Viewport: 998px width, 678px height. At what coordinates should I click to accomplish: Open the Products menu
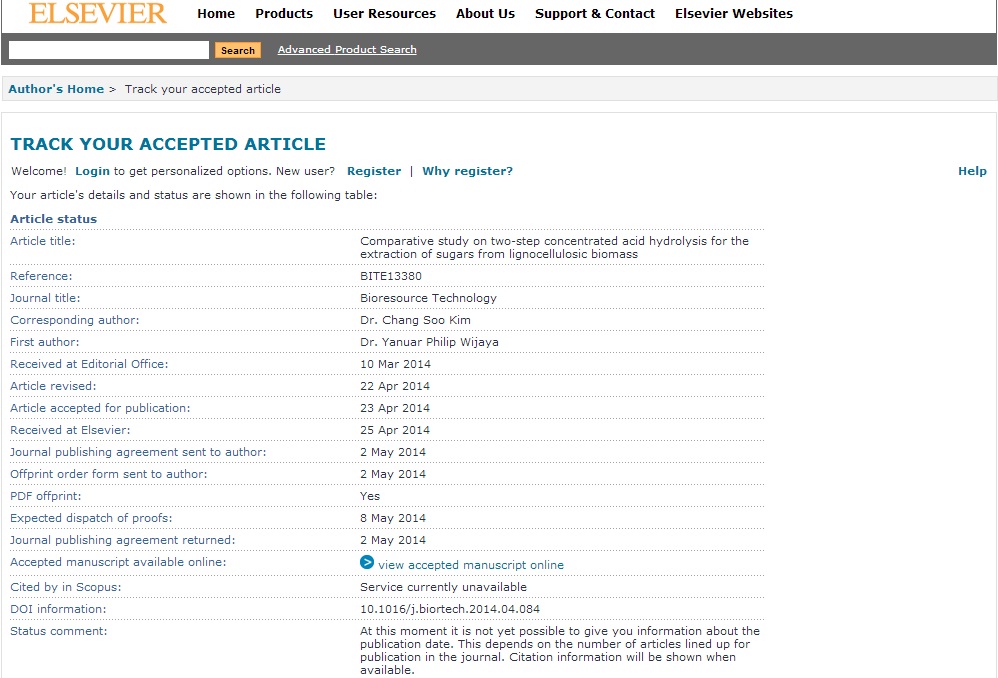(x=284, y=14)
